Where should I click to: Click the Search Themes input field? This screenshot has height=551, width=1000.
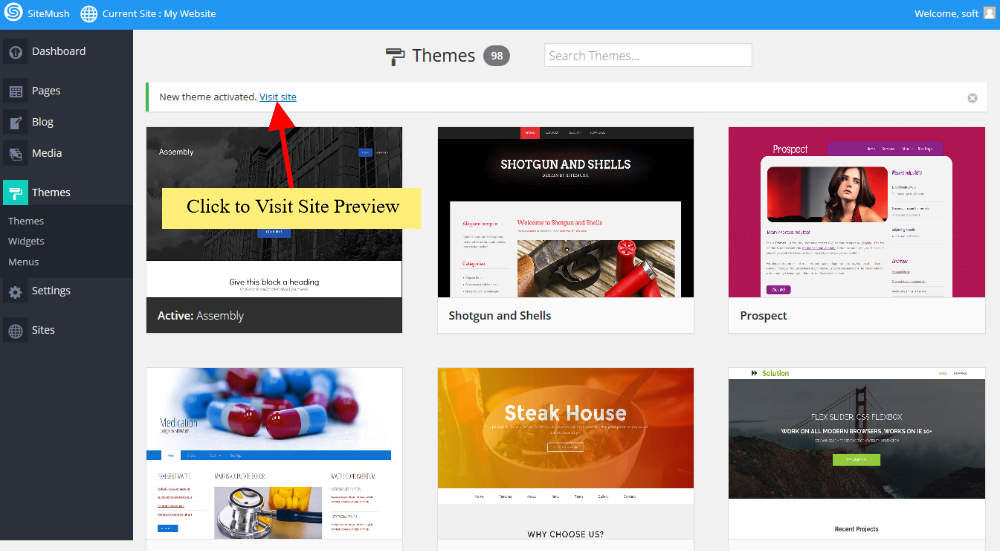[x=648, y=56]
